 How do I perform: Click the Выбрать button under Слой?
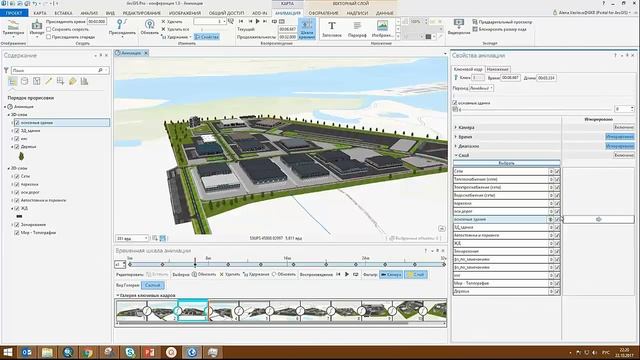(x=507, y=163)
